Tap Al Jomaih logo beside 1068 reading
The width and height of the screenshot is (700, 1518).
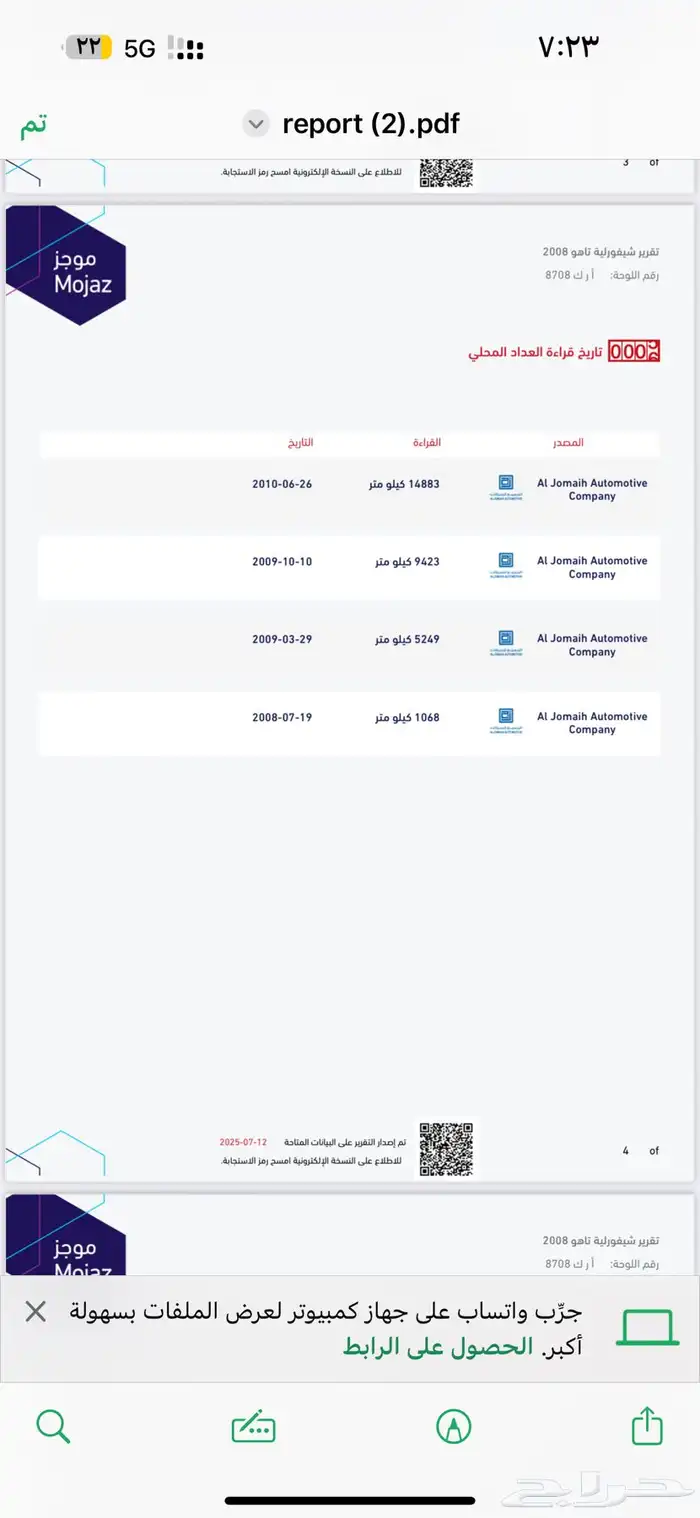(505, 721)
